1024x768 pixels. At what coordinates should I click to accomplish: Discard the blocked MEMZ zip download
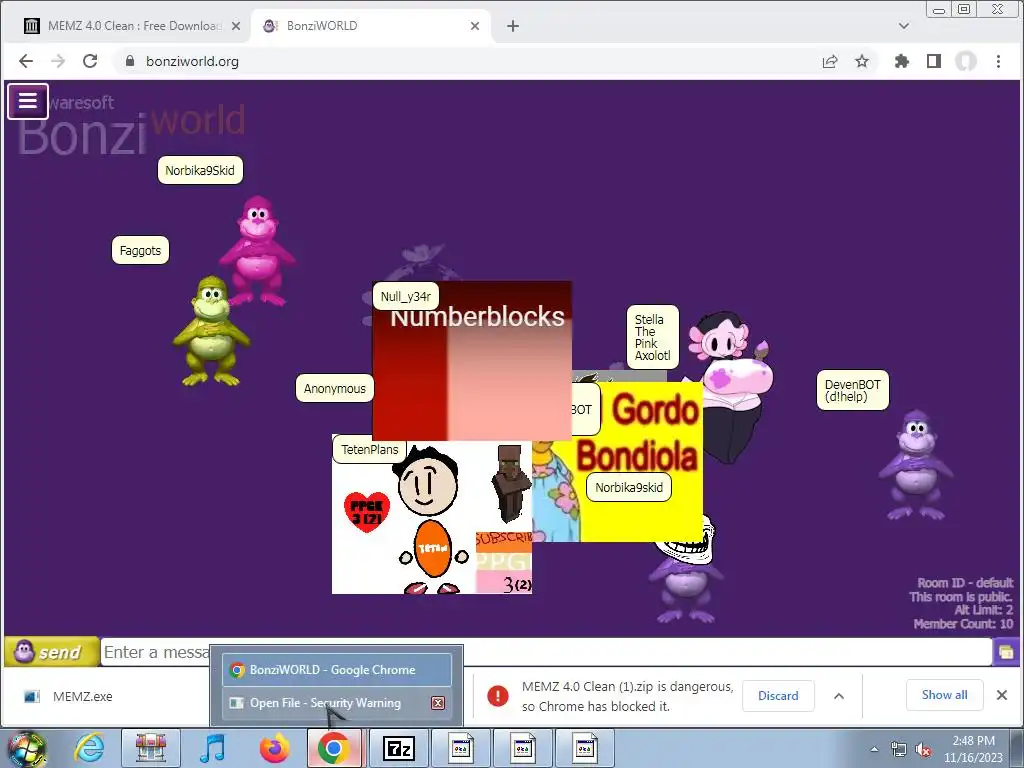[x=778, y=696]
